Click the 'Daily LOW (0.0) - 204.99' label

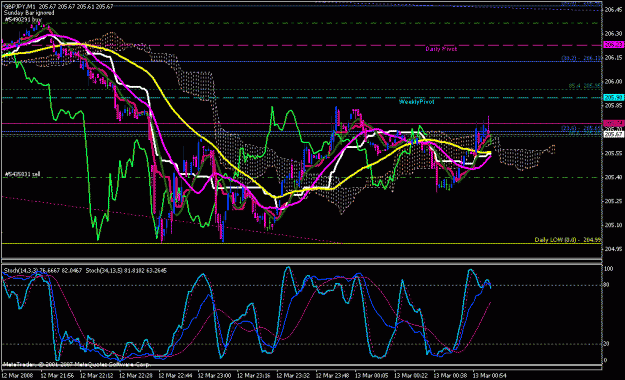pos(568,240)
